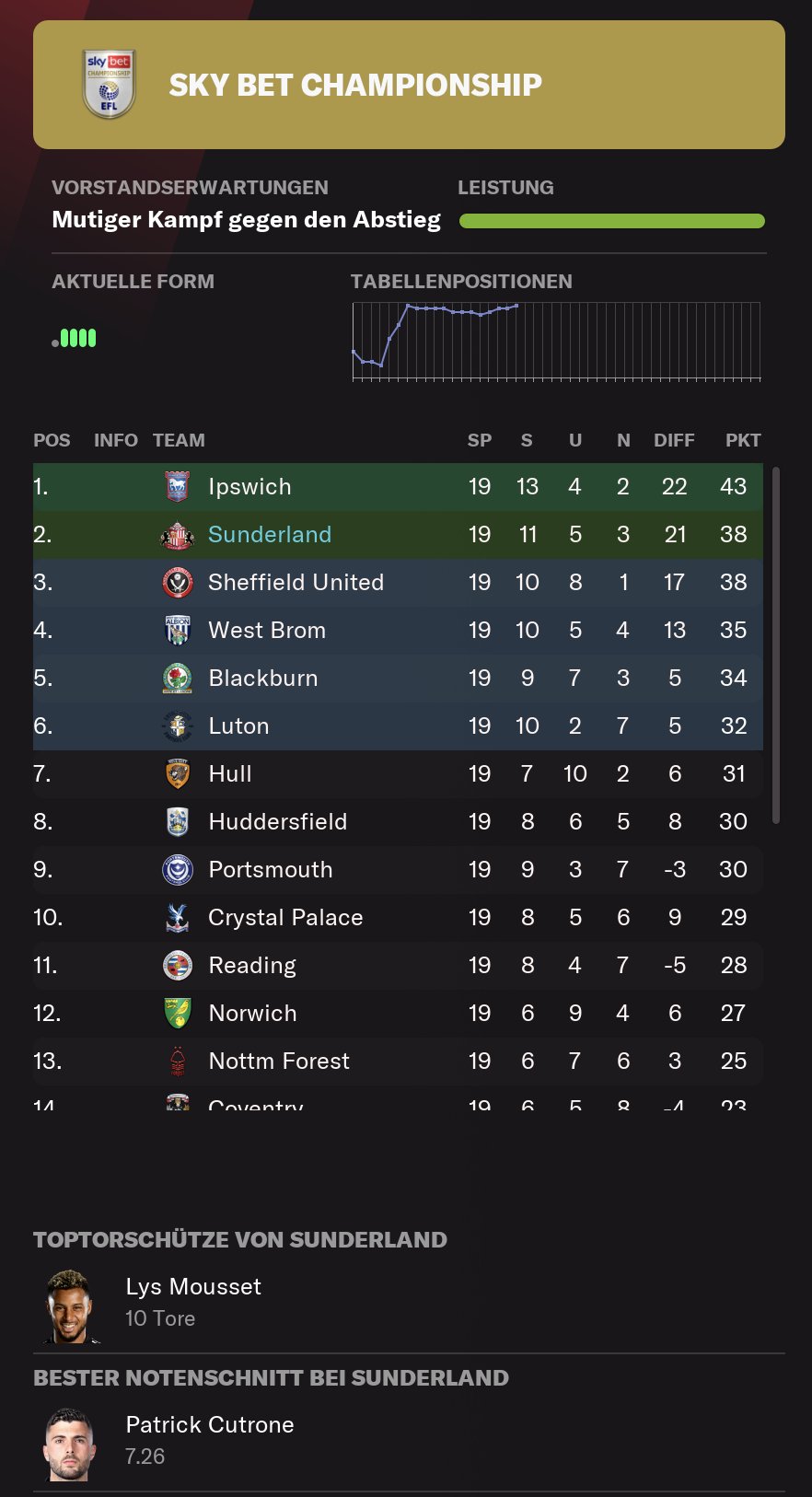Screen dimensions: 812x1497
Task: Click the Sheffield United crest icon
Action: coord(177,583)
